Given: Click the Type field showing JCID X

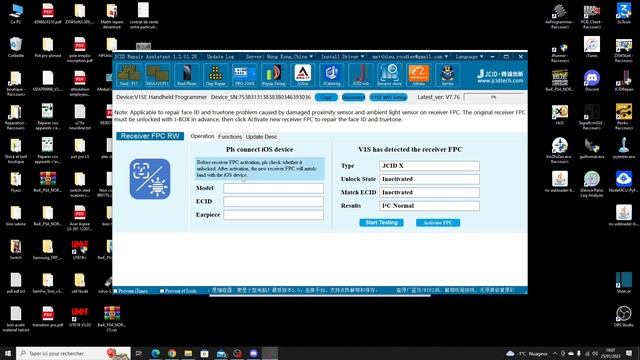Looking at the screenshot, I should (429, 166).
